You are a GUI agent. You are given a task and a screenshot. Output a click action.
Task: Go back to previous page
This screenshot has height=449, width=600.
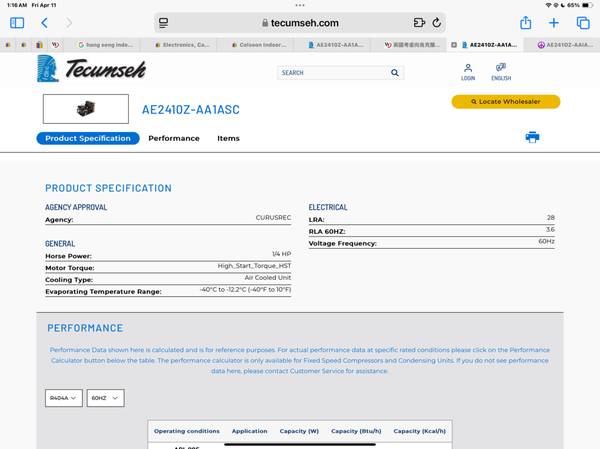tap(44, 23)
